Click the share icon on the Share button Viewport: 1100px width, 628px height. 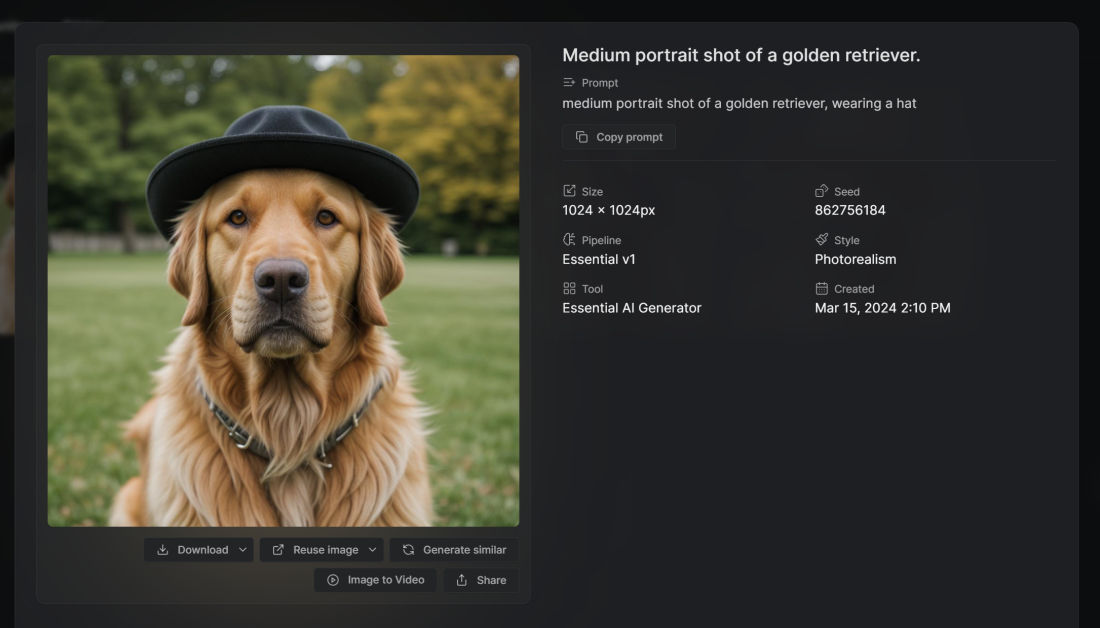pyautogui.click(x=461, y=580)
